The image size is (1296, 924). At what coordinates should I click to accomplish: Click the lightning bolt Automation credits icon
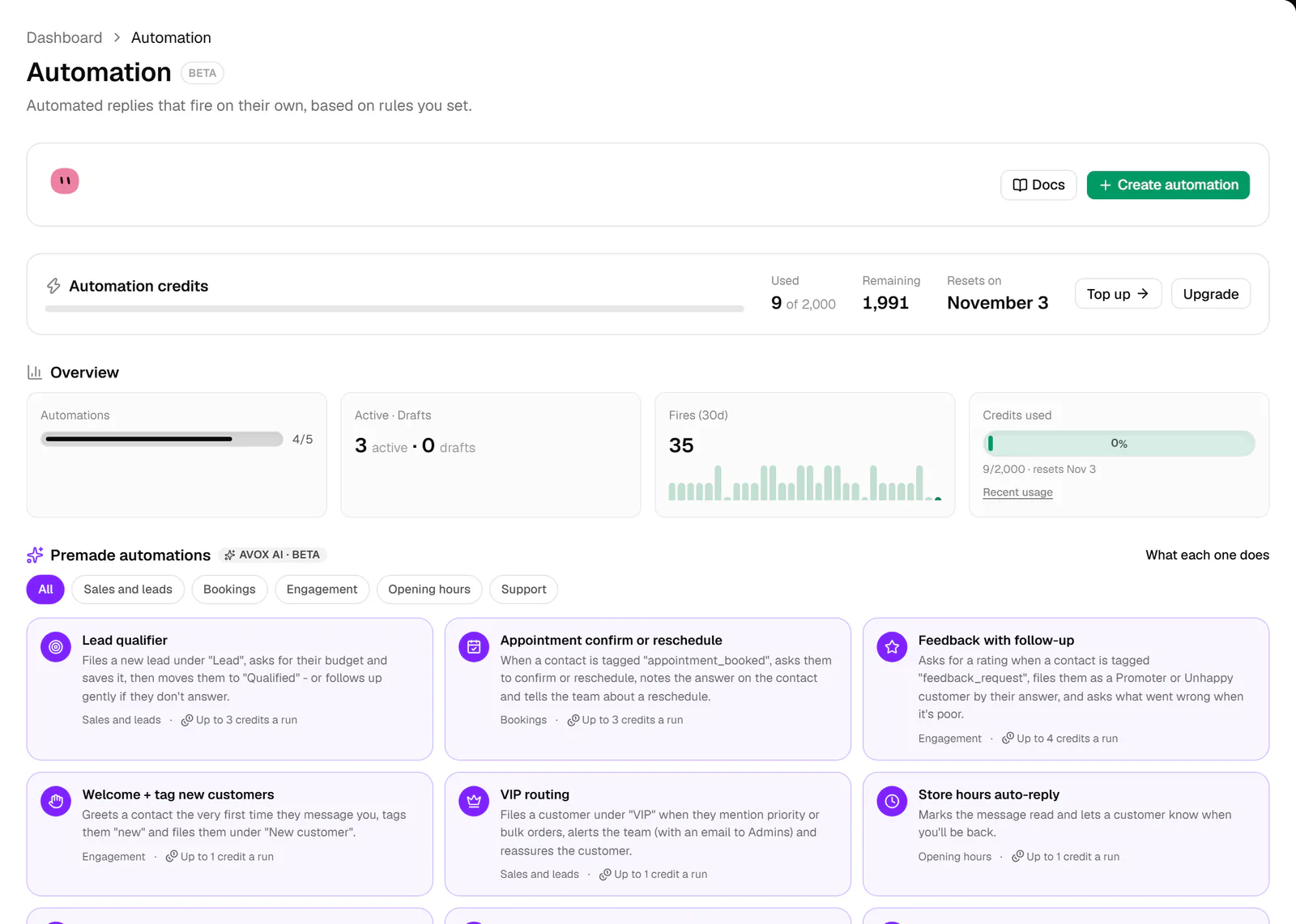pyautogui.click(x=53, y=286)
